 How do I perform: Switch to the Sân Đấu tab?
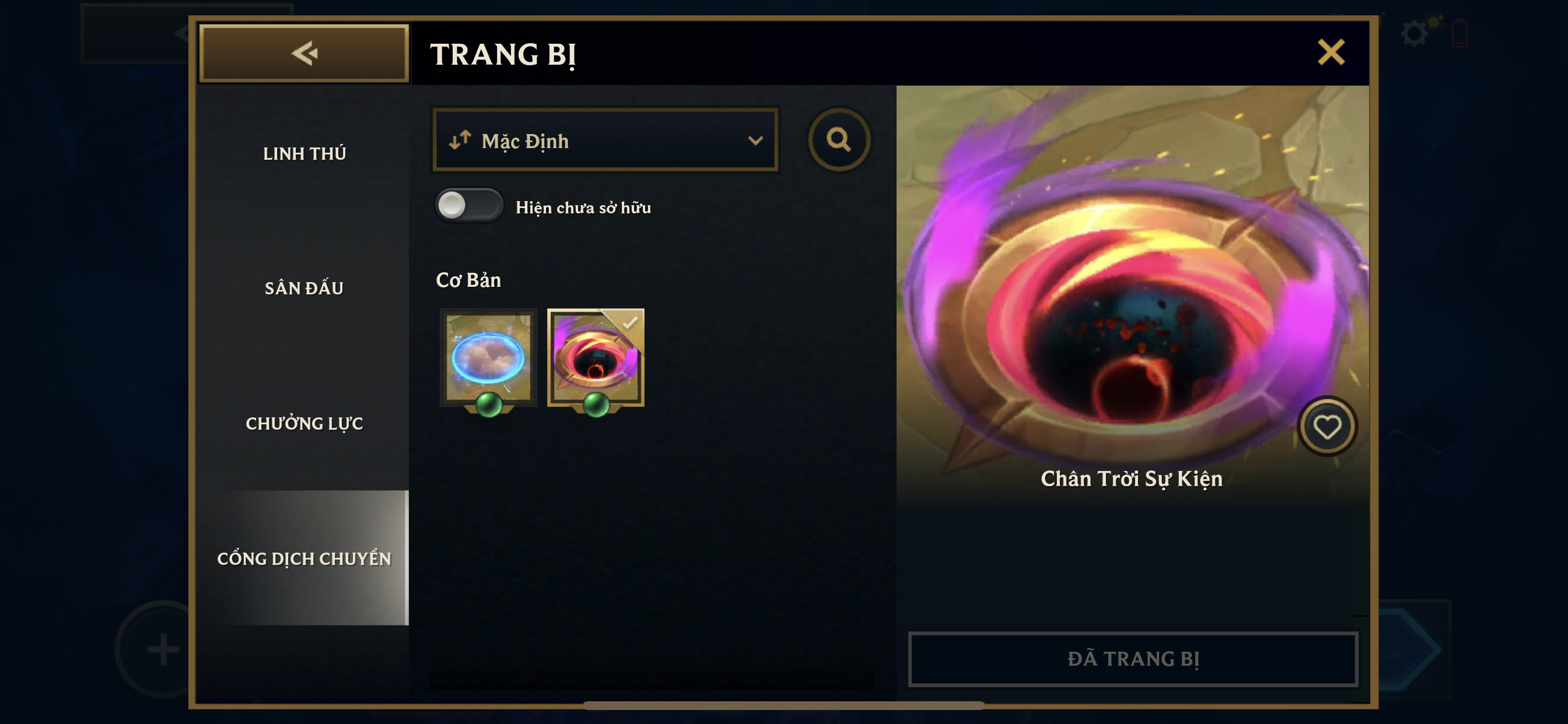click(x=304, y=288)
